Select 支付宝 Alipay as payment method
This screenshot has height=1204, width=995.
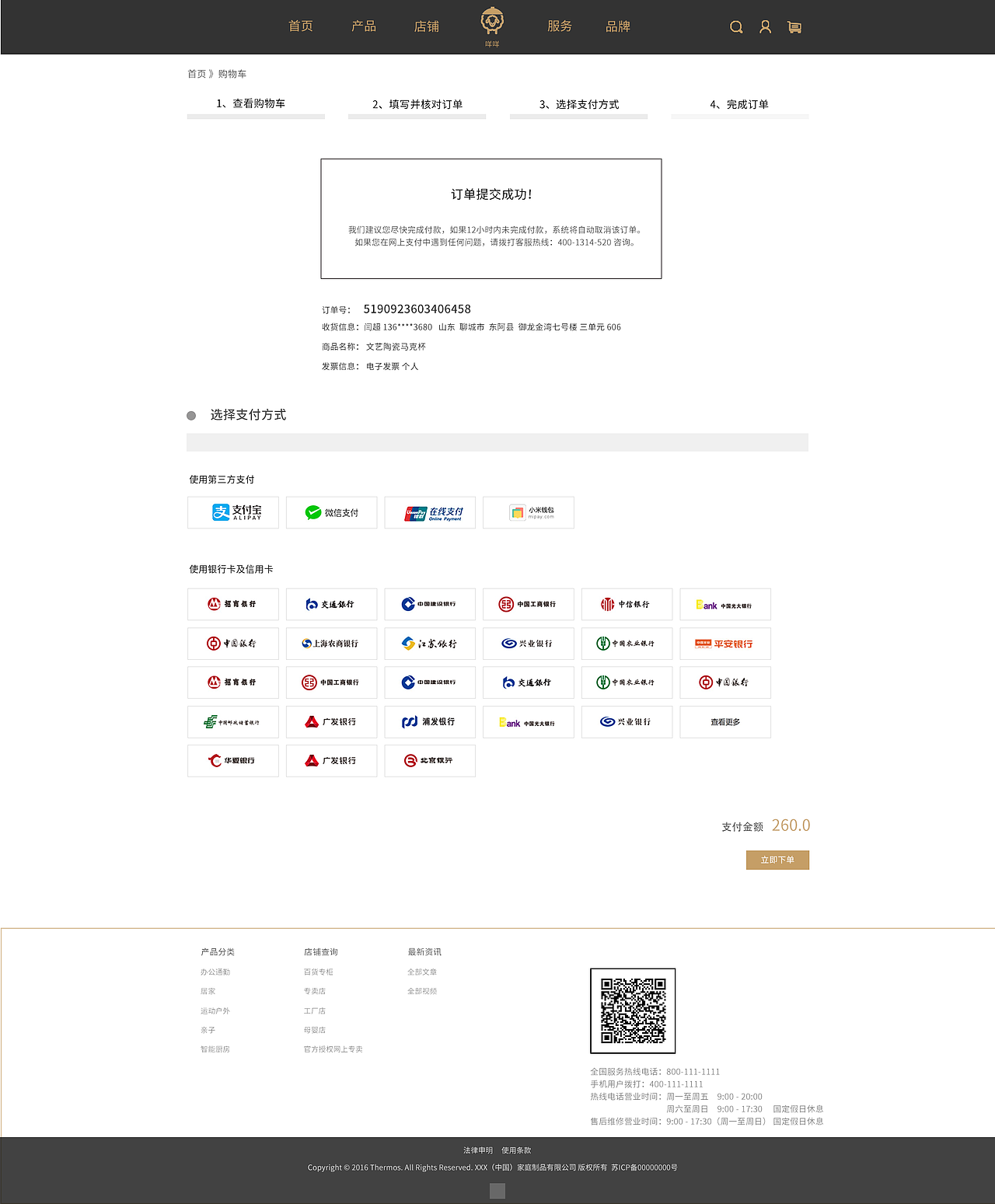click(232, 512)
